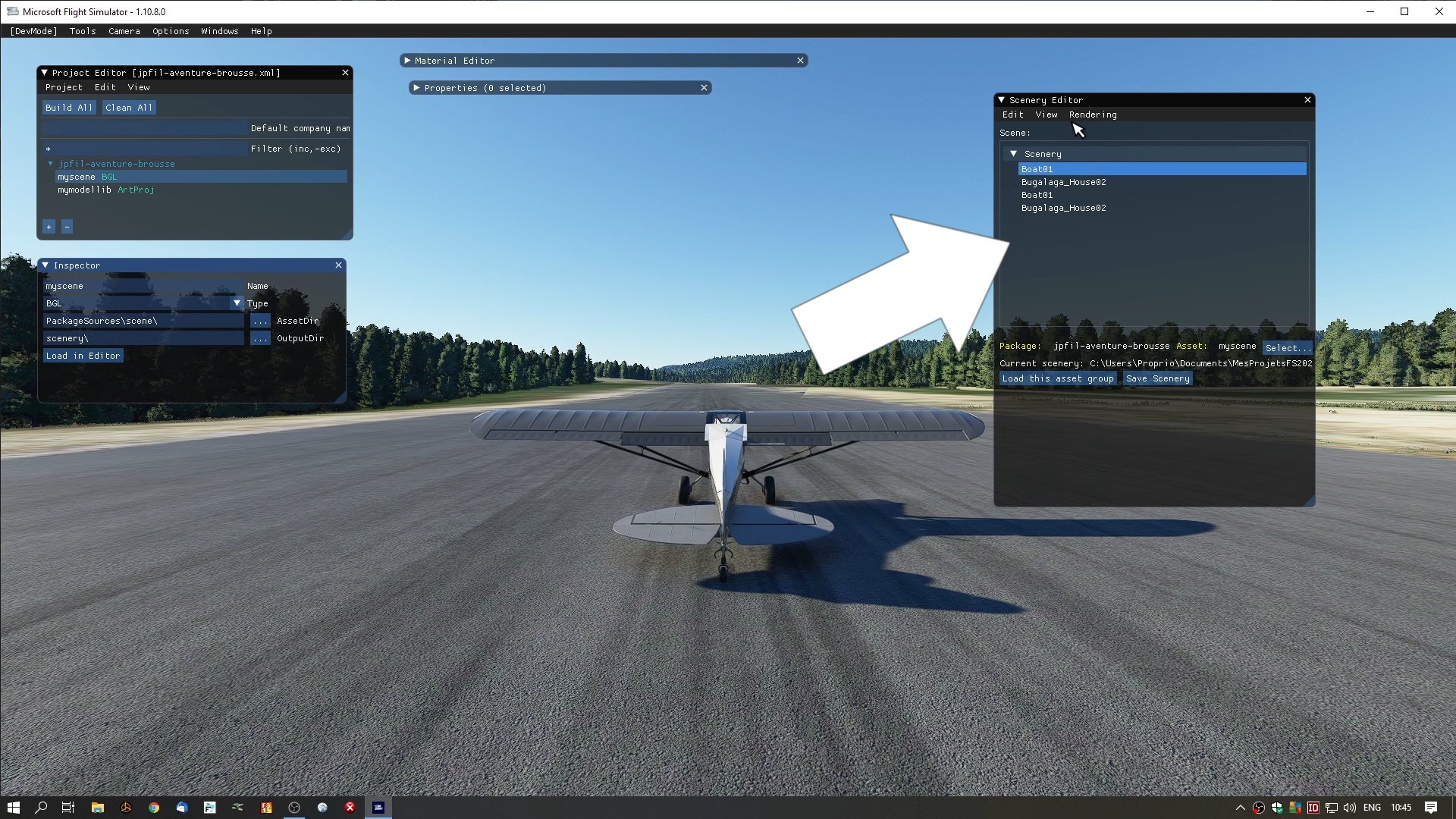Click the OutputDir browse ellipsis button
Image resolution: width=1456 pixels, height=819 pixels.
tap(260, 338)
